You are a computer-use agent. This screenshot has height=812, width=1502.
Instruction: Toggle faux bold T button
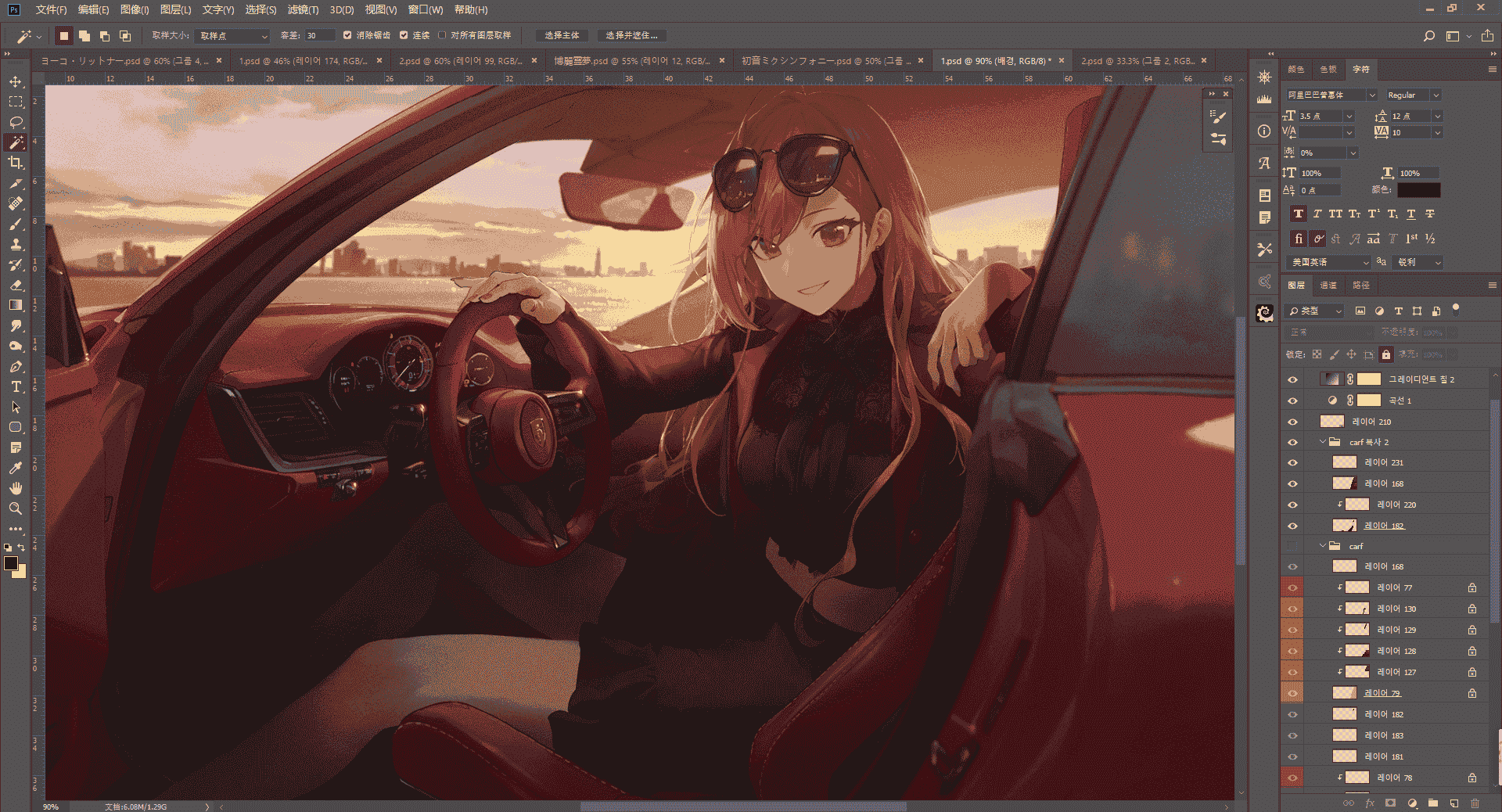[x=1299, y=214]
